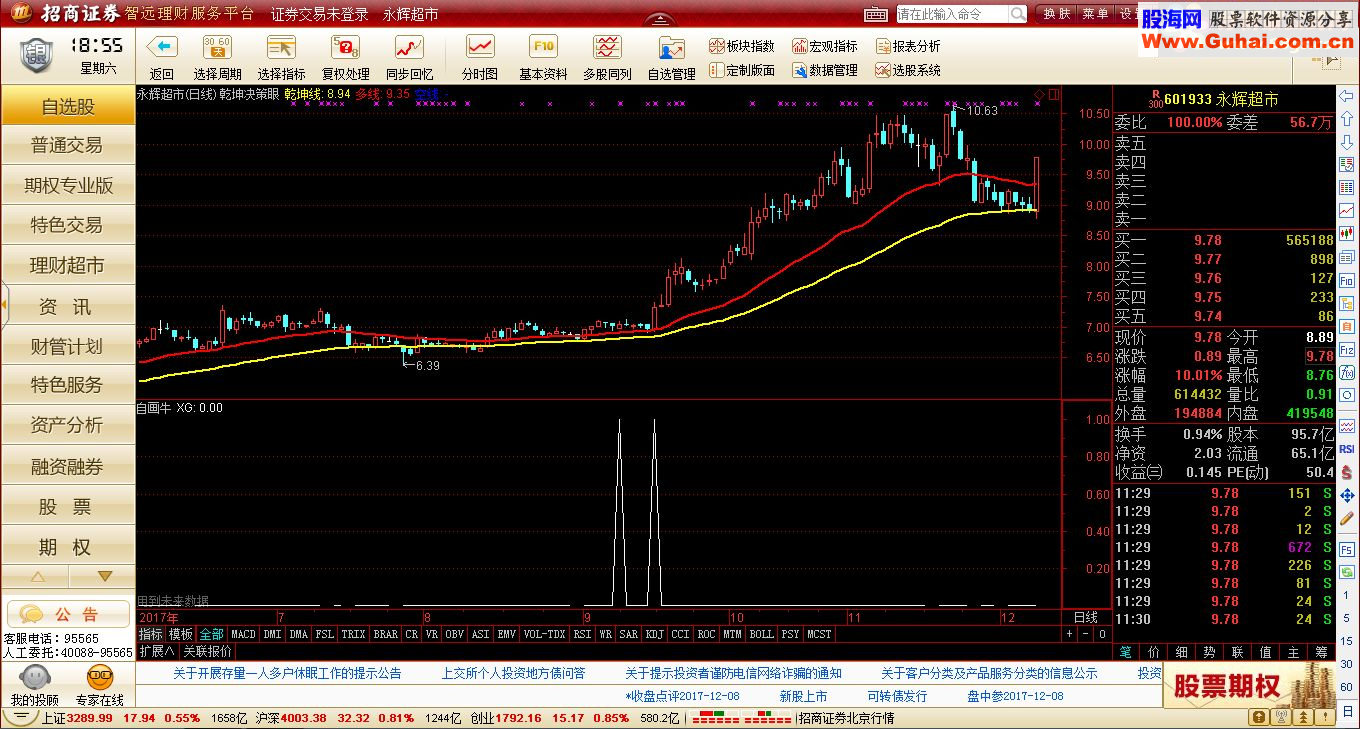Screen dimensions: 1360x729
Task: Open the 关联报价 tab
Action: pos(207,650)
